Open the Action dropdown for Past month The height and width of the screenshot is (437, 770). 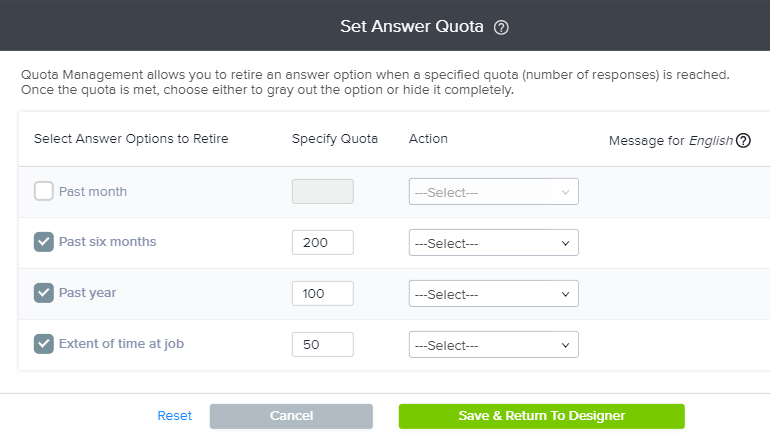[x=493, y=192]
